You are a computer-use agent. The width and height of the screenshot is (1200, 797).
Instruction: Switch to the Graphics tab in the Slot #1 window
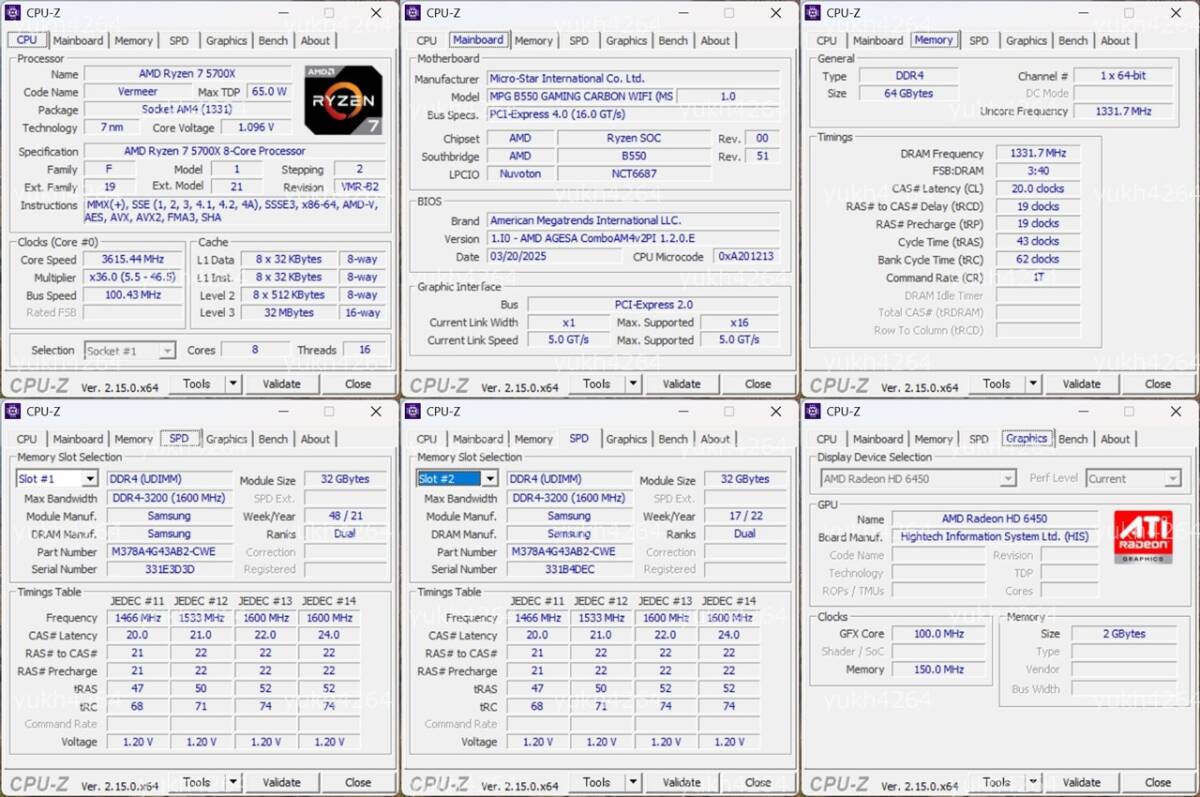(x=227, y=439)
